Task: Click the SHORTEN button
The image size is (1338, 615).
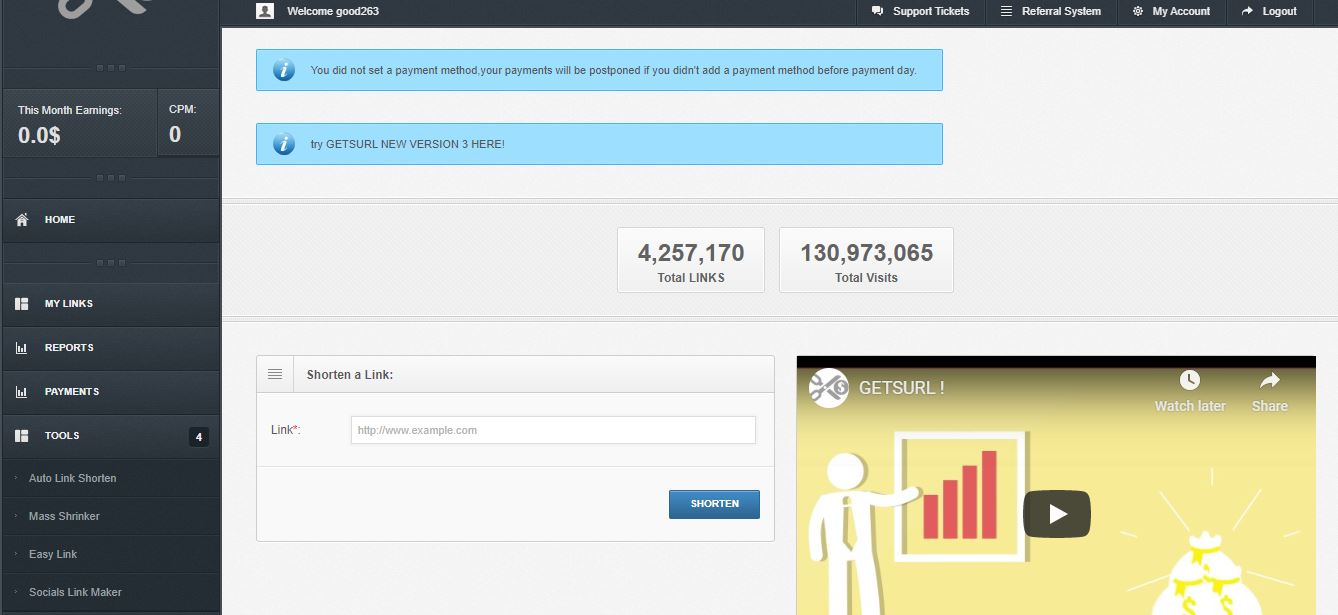Action: [x=714, y=504]
